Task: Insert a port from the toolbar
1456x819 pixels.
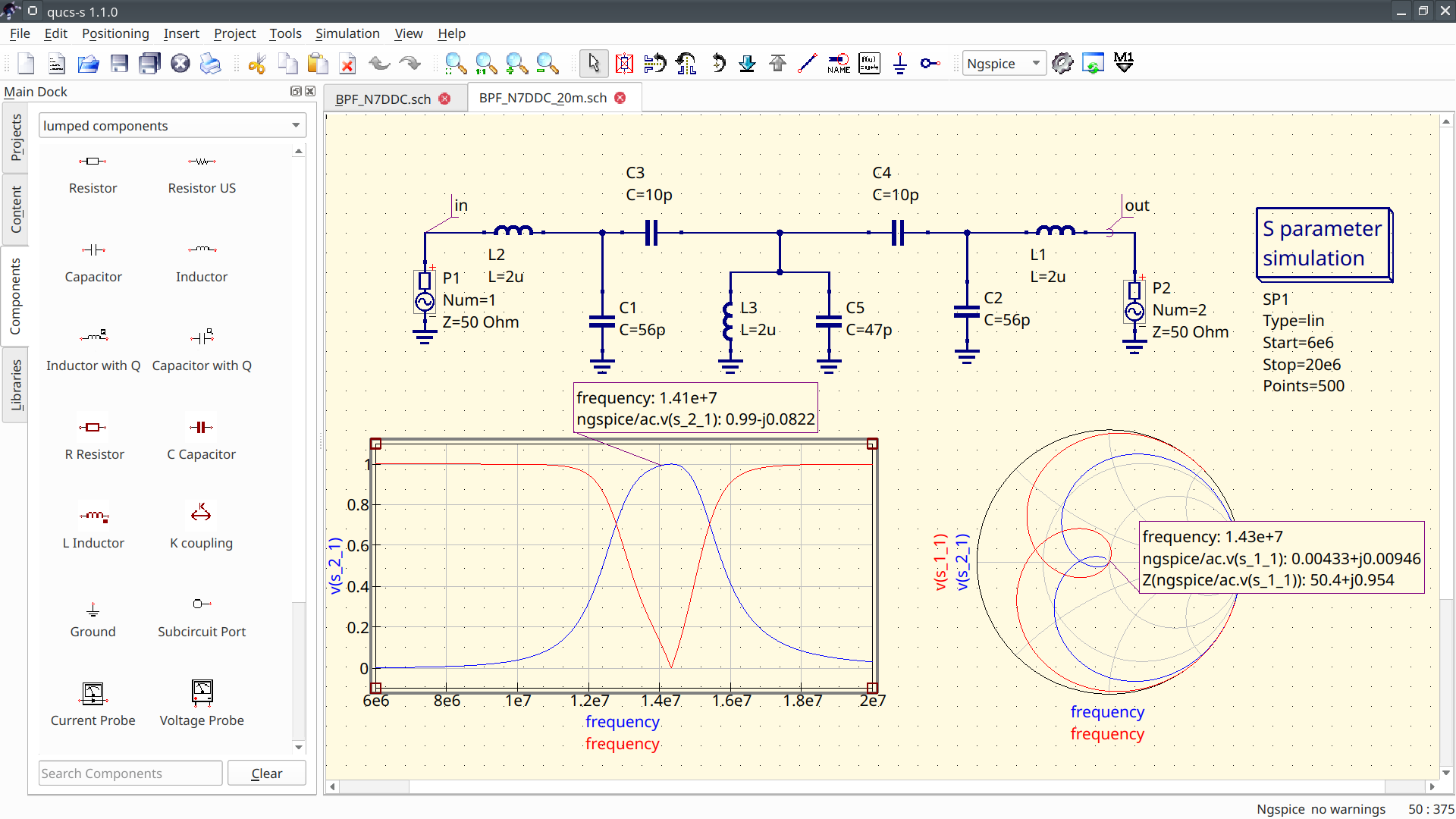Action: point(930,64)
